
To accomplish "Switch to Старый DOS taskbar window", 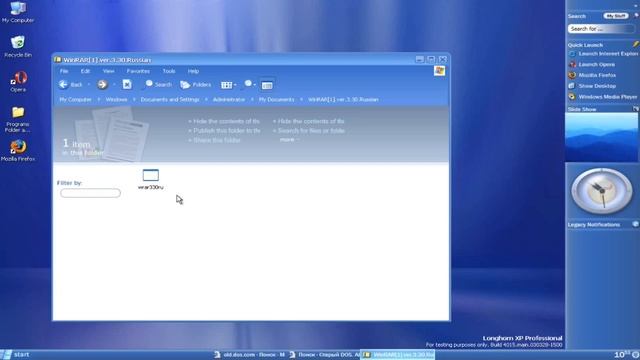I will coord(324,355).
